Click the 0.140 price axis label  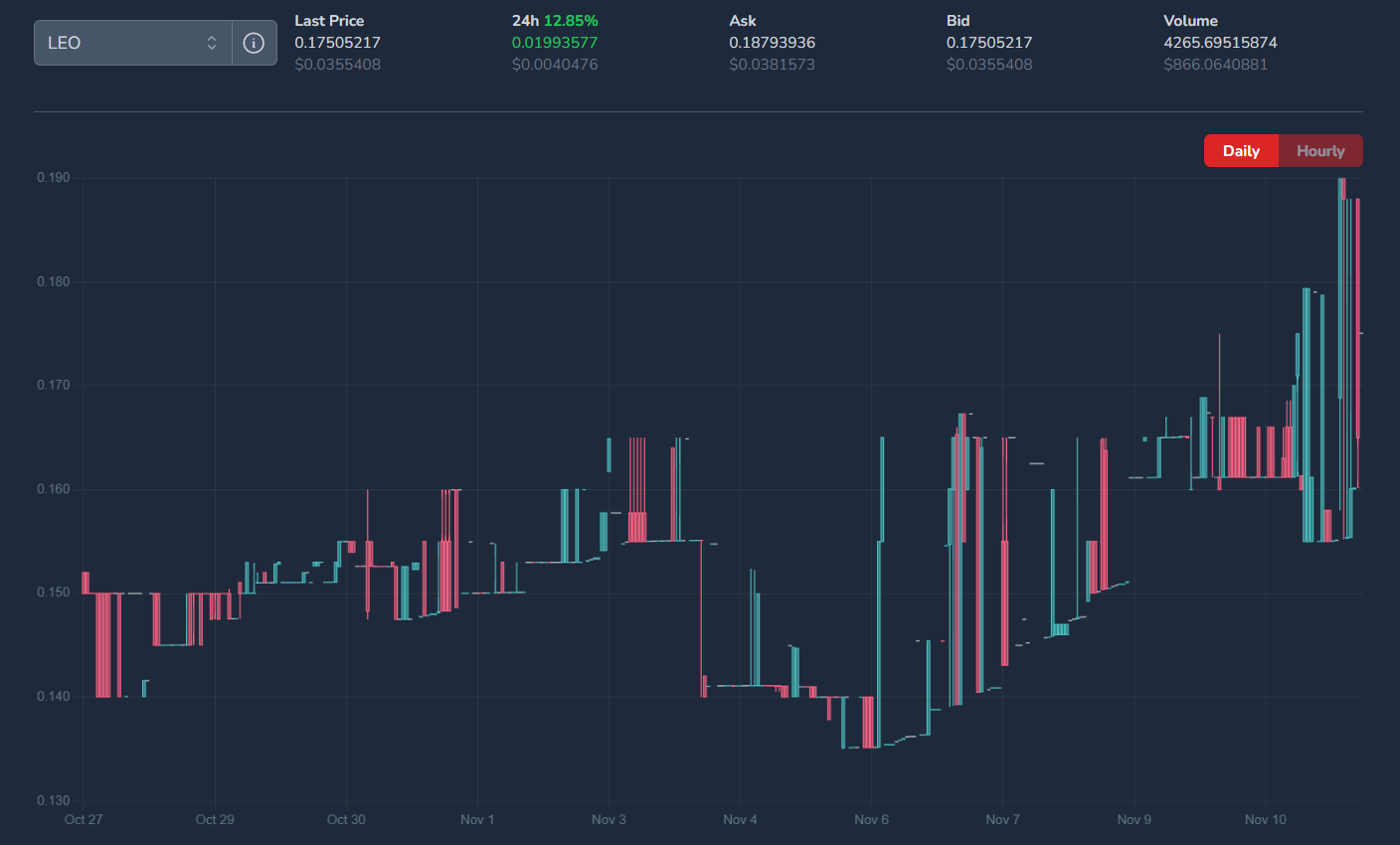[x=54, y=696]
